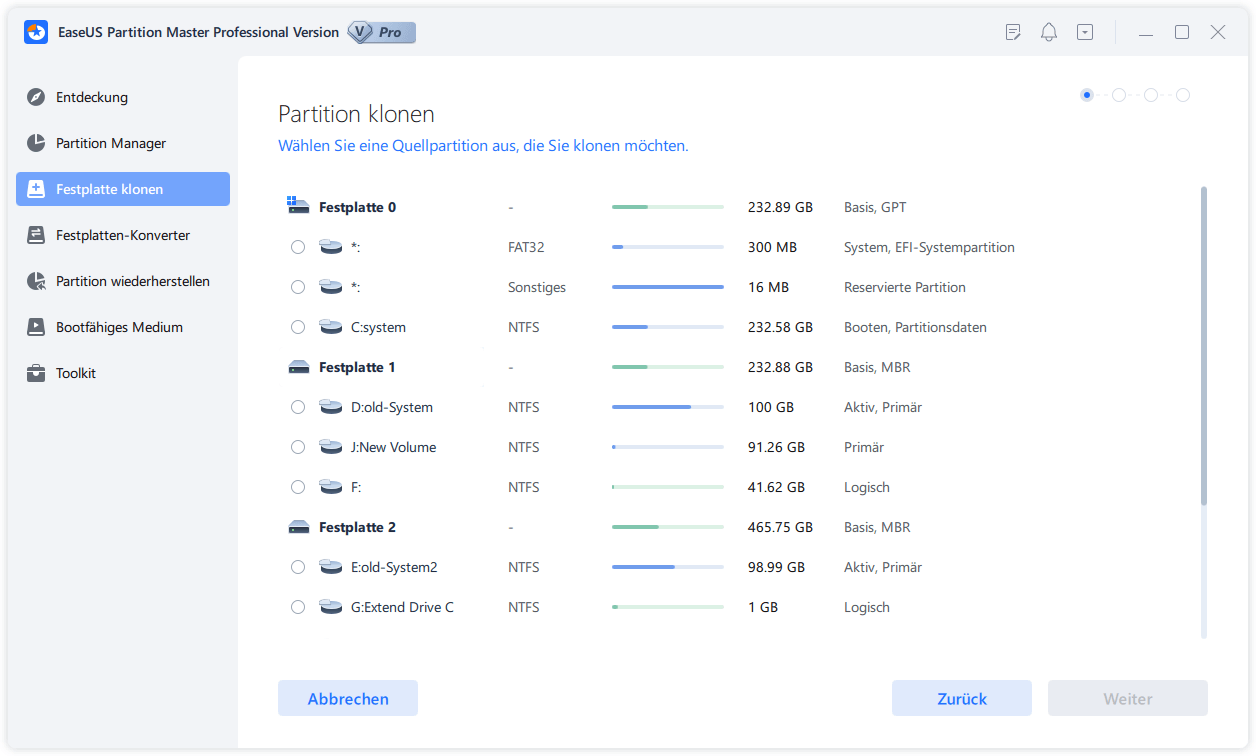Click the Sonstiges partition drive icon
The width and height of the screenshot is (1256, 756).
pos(330,287)
